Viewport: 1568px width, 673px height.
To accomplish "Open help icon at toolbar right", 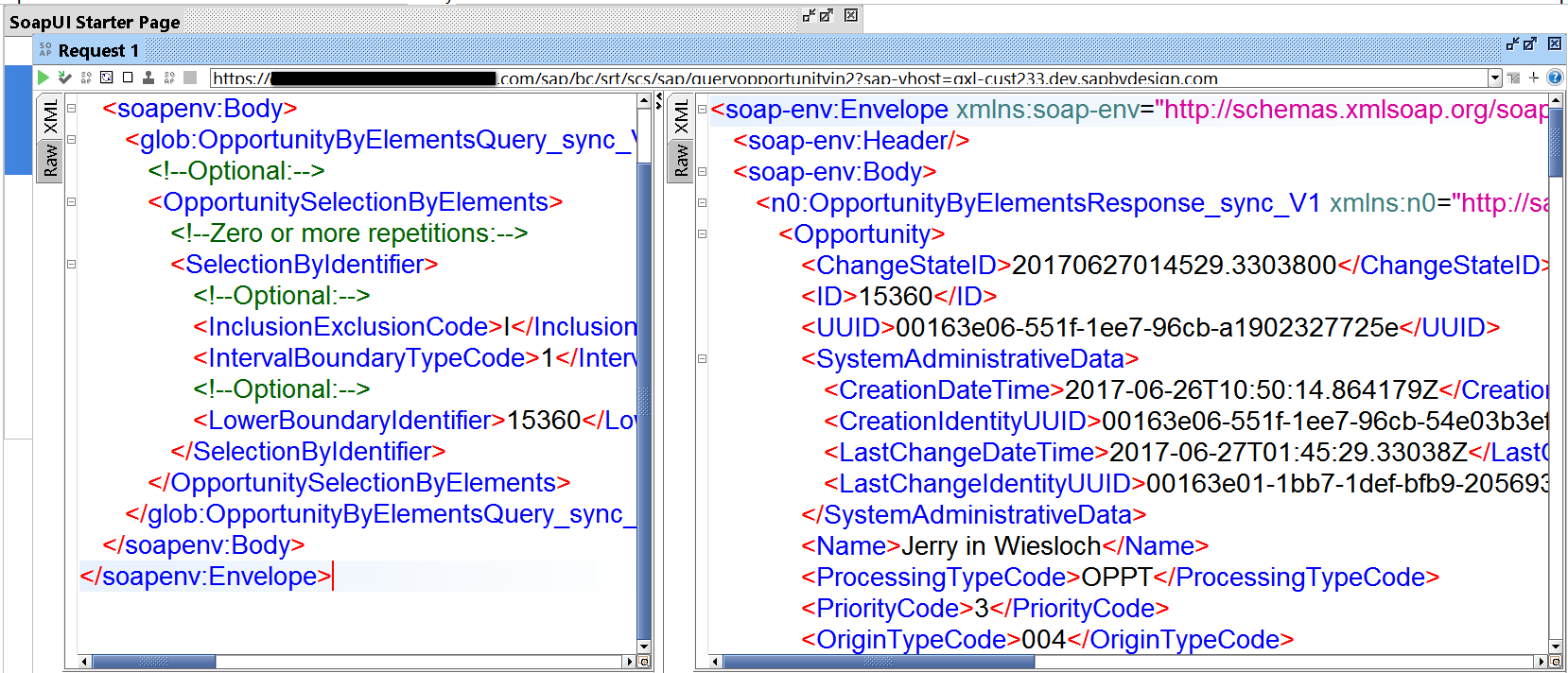I will tap(1555, 78).
